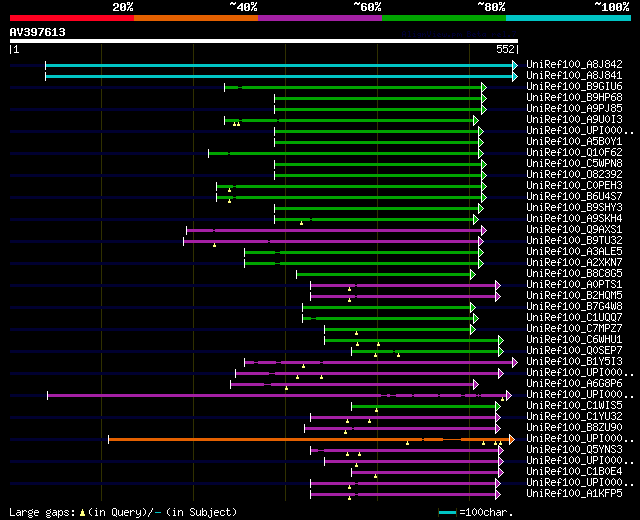
Task: Open hit UniRef100_B9TU32
Action: tap(574, 240)
